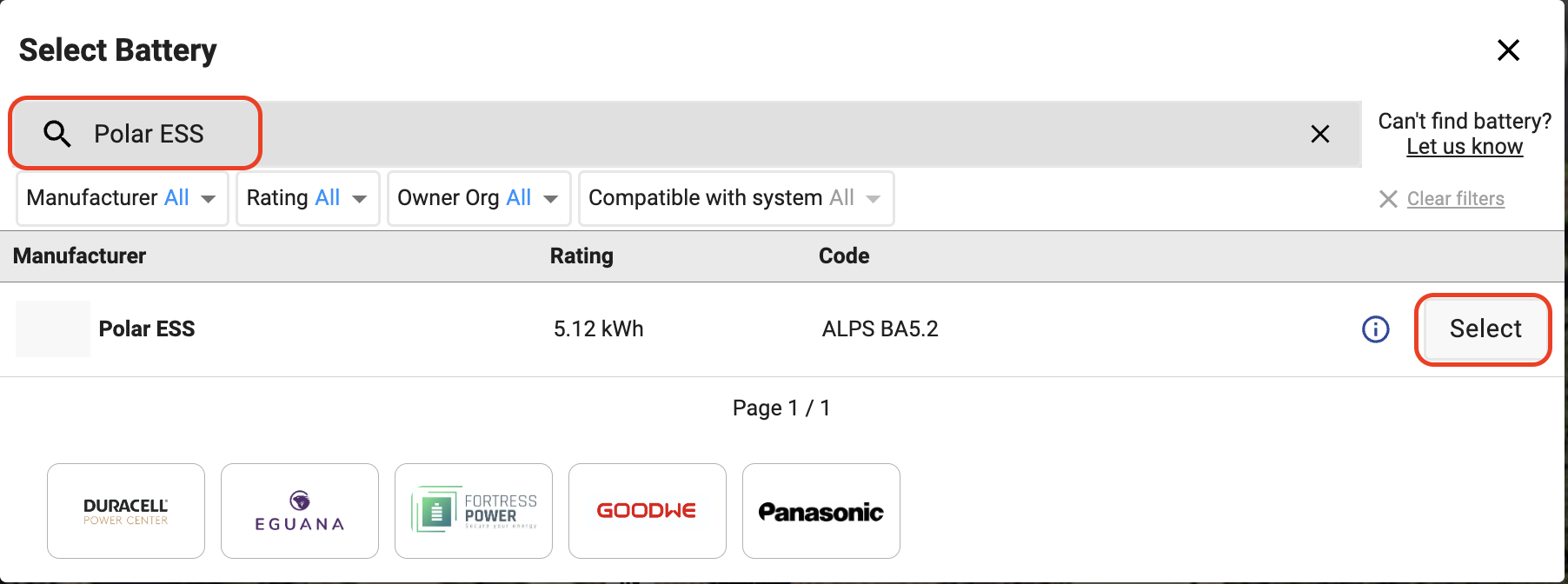Click the Page 1 / 1 indicator
The height and width of the screenshot is (584, 1568).
click(781, 408)
